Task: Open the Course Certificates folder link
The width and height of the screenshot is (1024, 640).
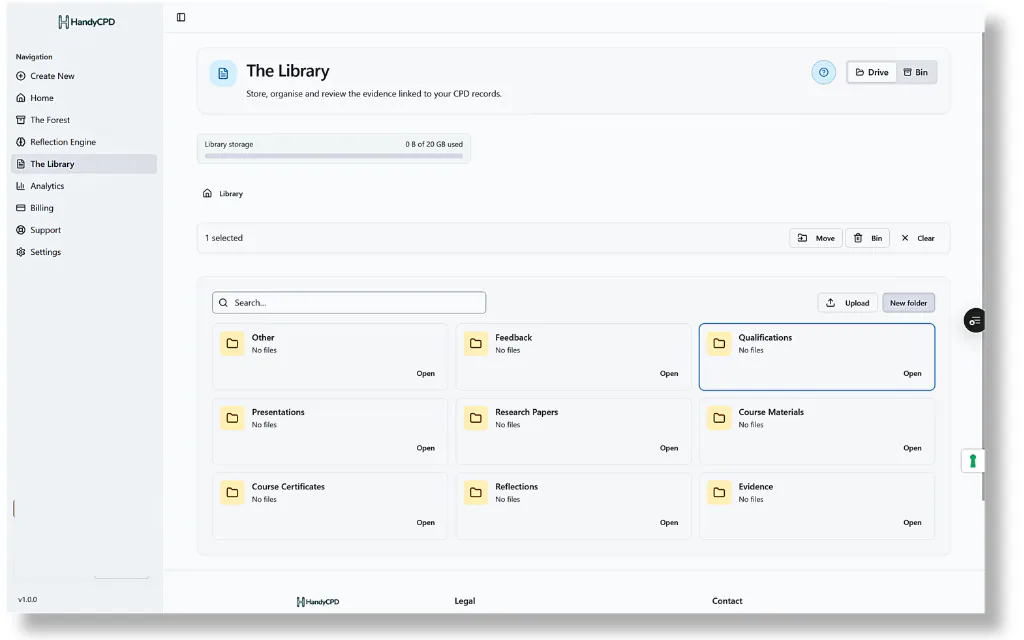Action: (425, 522)
